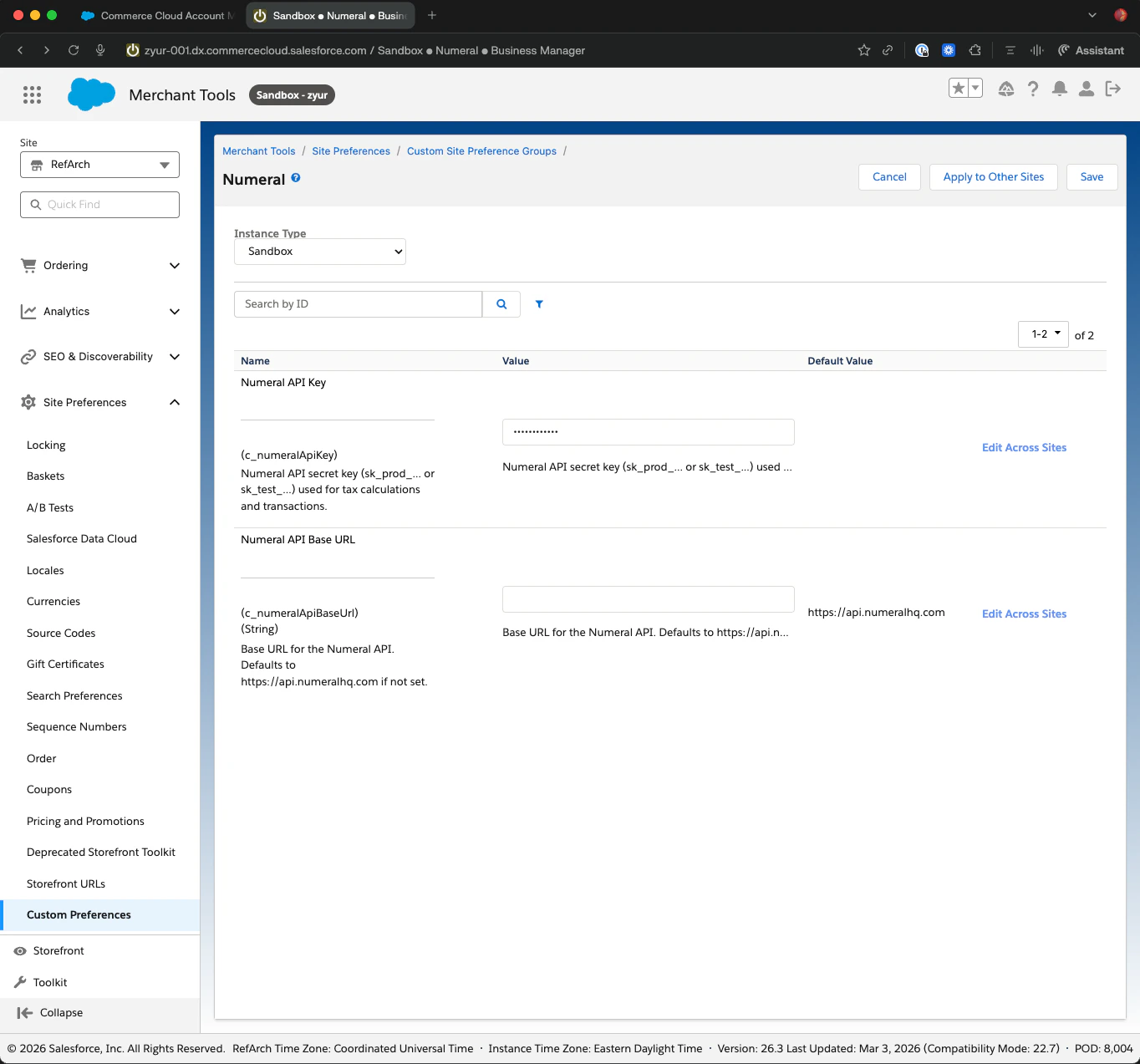This screenshot has height=1064, width=1140.
Task: Click the audio waveform toolbar icon
Action: pyautogui.click(x=1037, y=50)
